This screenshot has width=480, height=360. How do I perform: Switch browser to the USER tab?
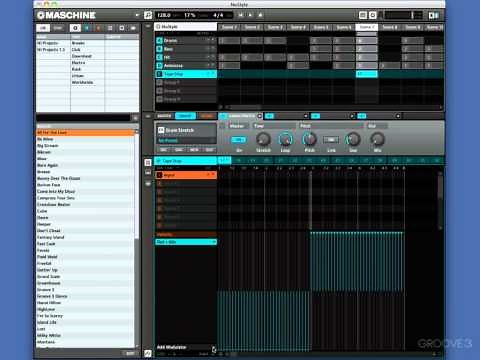tap(58, 28)
